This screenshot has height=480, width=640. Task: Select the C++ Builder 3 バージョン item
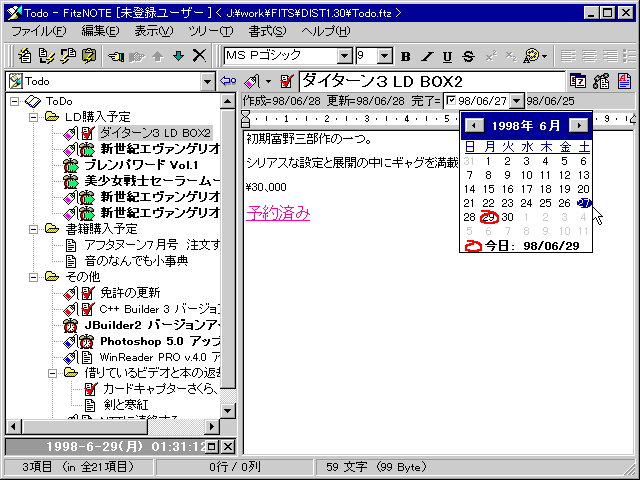[x=160, y=309]
